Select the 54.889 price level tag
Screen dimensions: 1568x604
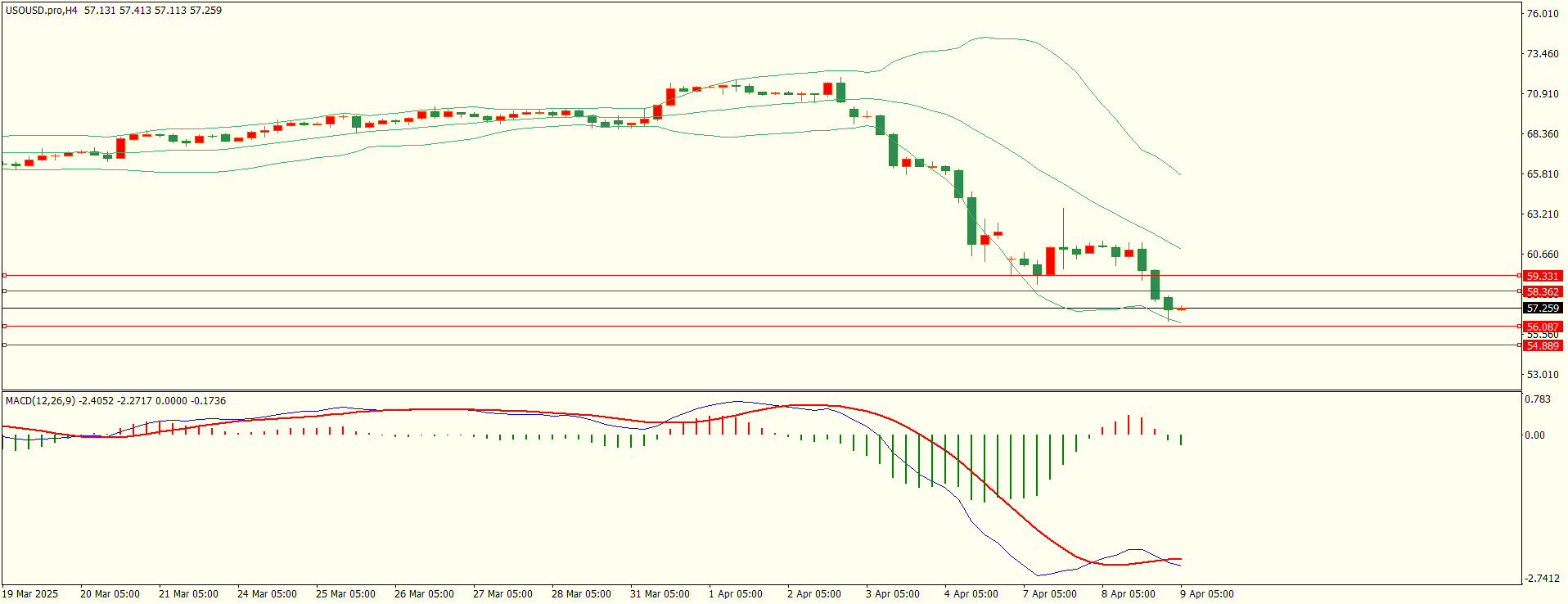coord(1543,346)
